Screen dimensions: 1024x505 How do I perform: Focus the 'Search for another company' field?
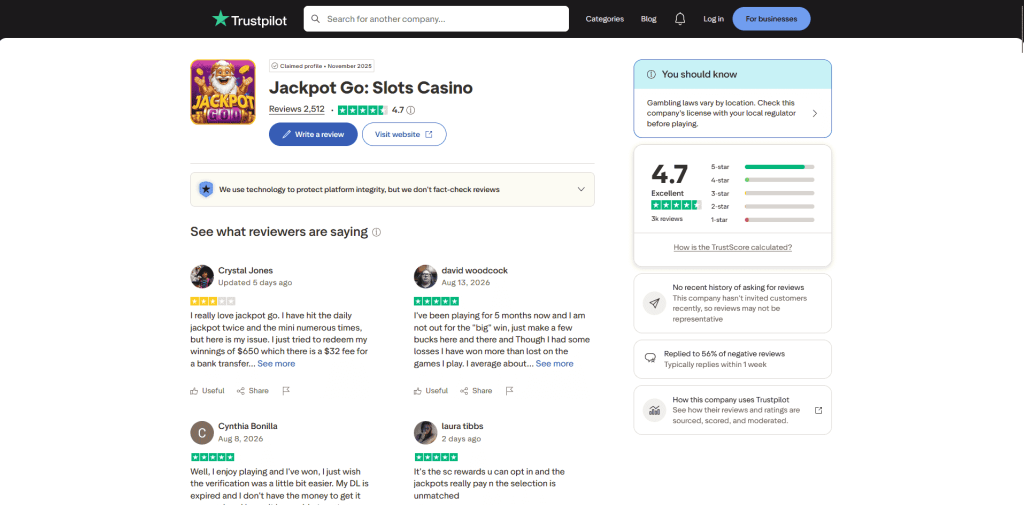(x=436, y=19)
